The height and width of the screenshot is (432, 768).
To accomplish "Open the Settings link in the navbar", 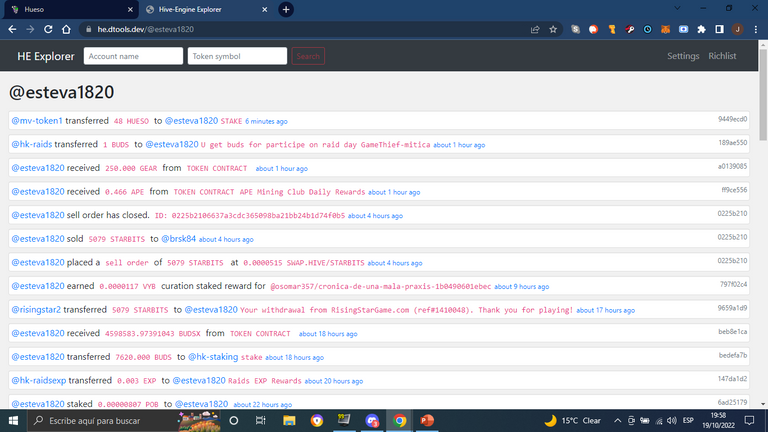I will point(683,56).
